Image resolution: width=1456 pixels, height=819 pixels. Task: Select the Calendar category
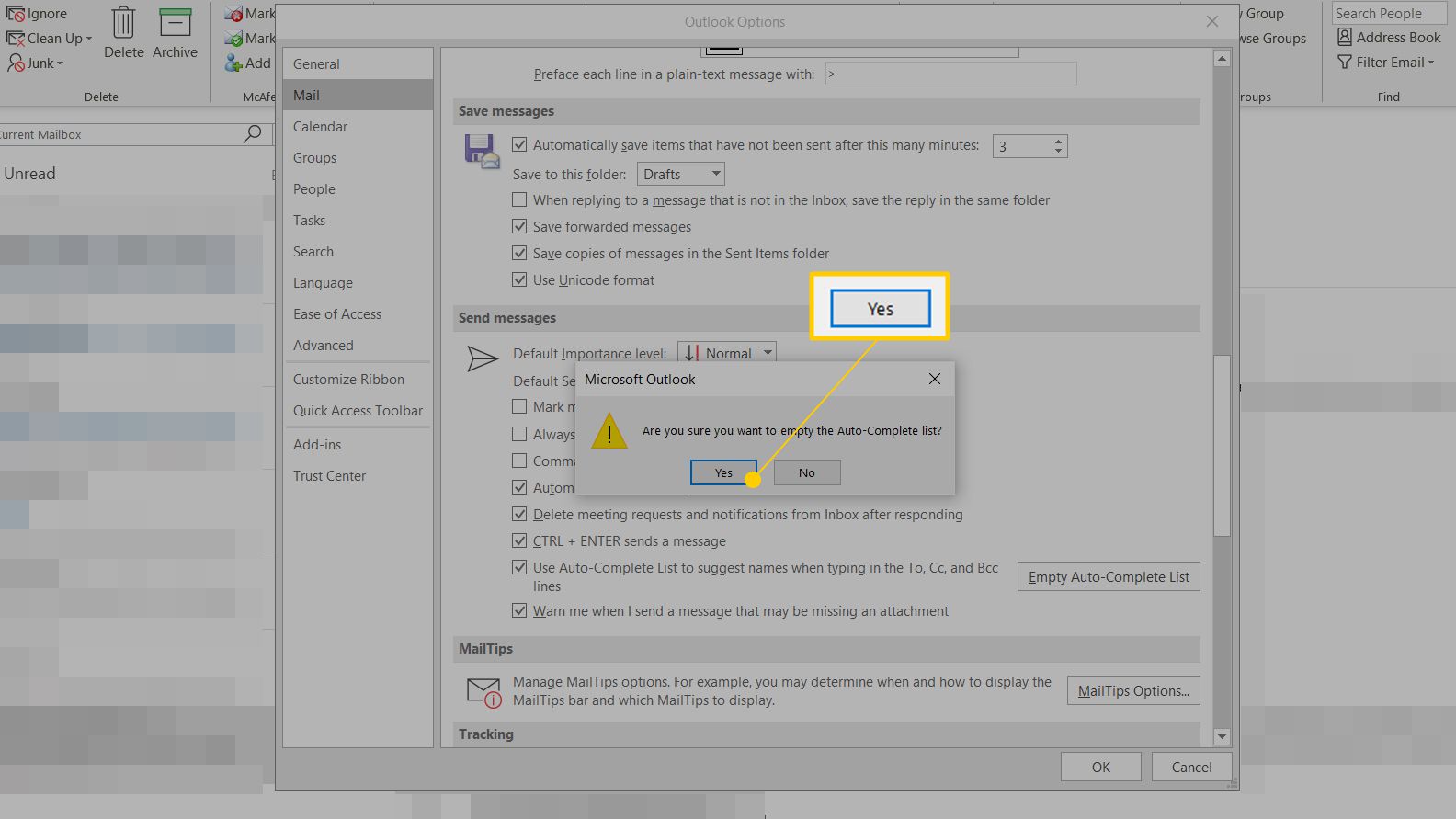[358, 127]
